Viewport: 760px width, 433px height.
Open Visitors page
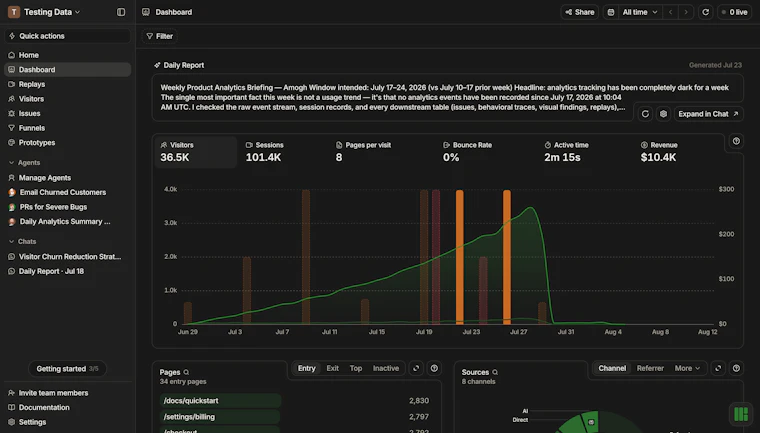tap(67, 99)
